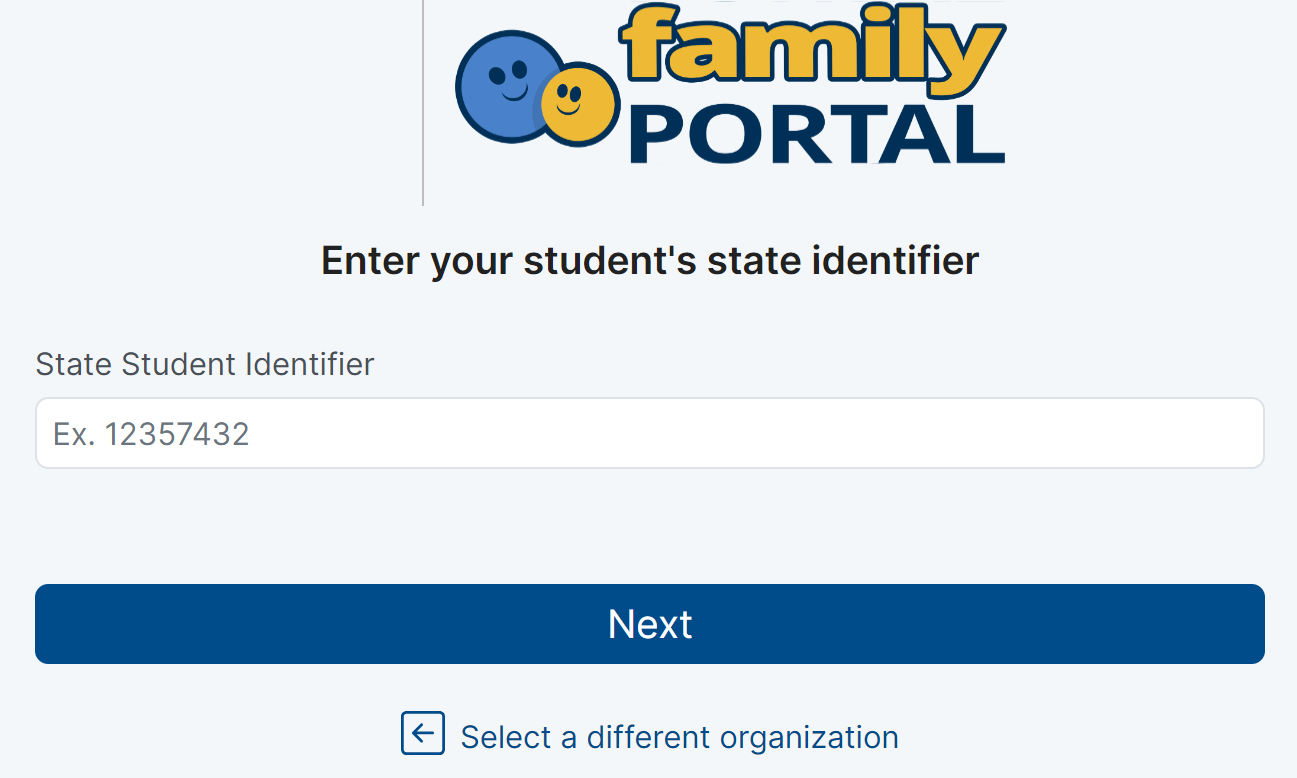The image size is (1297, 778).
Task: Go back using the organization selection link
Action: [x=677, y=736]
